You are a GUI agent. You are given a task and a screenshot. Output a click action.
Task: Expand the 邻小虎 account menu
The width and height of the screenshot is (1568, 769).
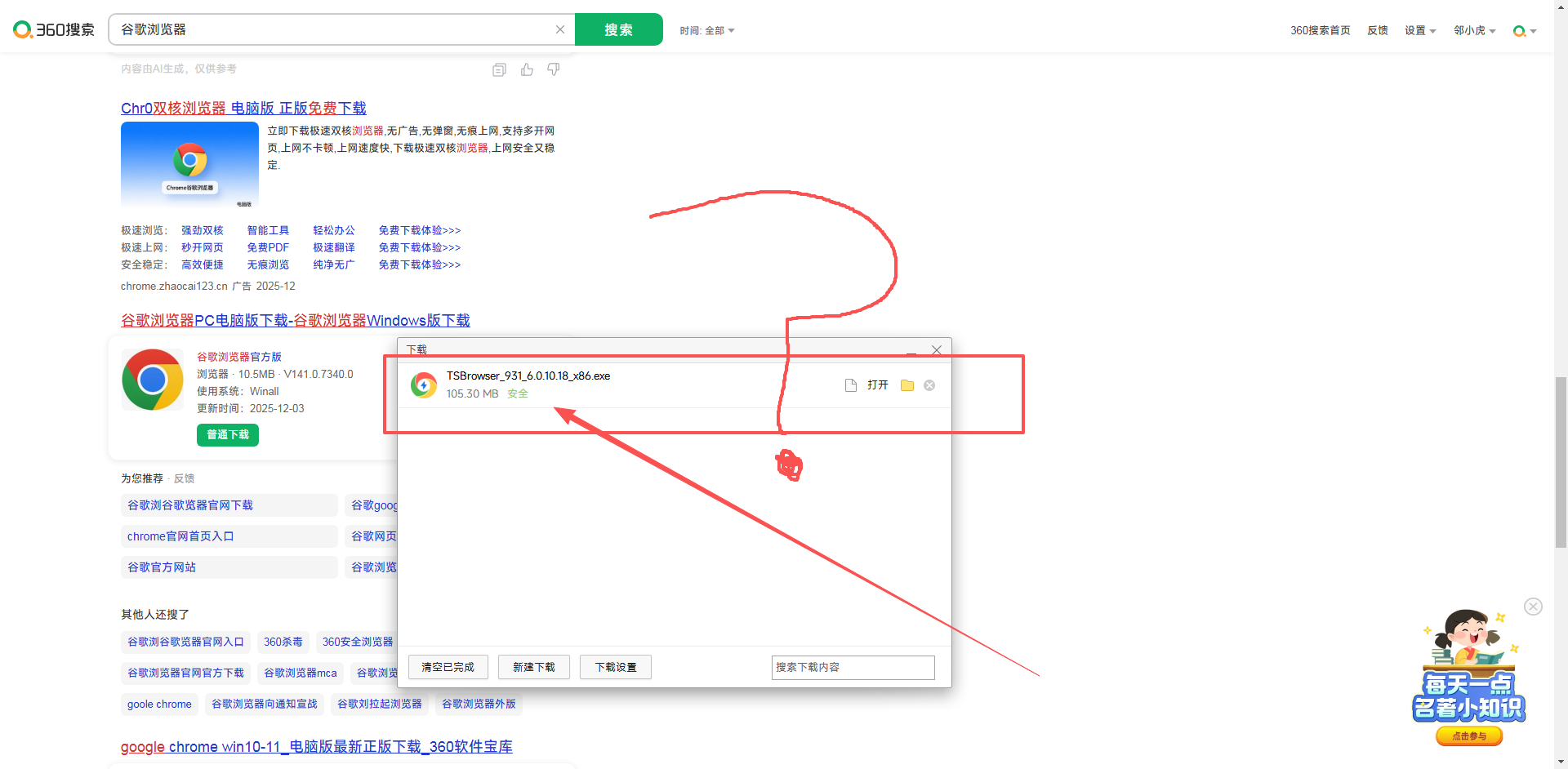1474,31
